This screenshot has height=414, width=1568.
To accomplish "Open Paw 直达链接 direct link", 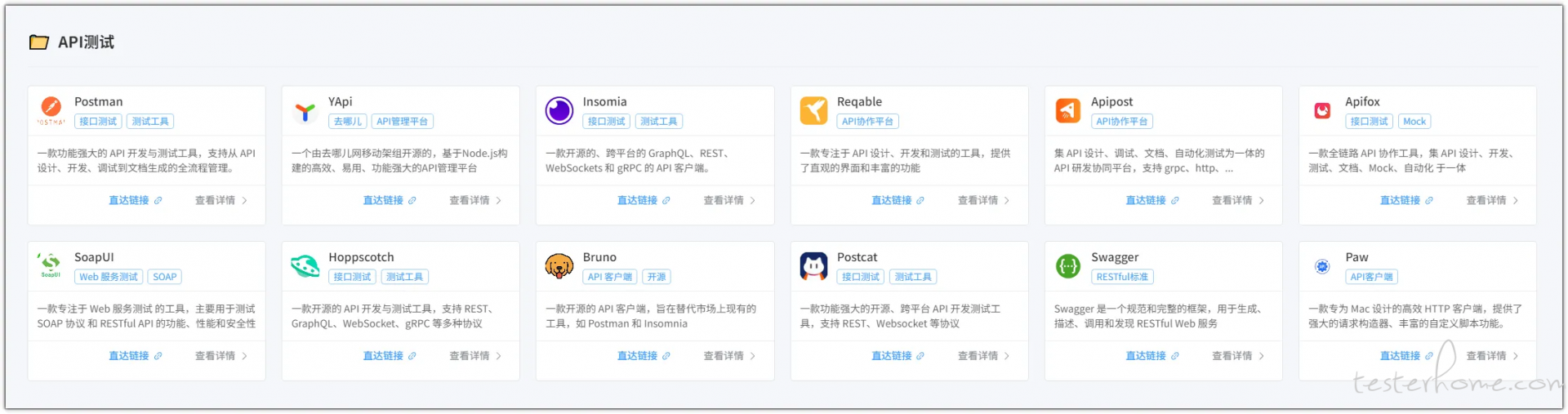I will pos(1406,356).
